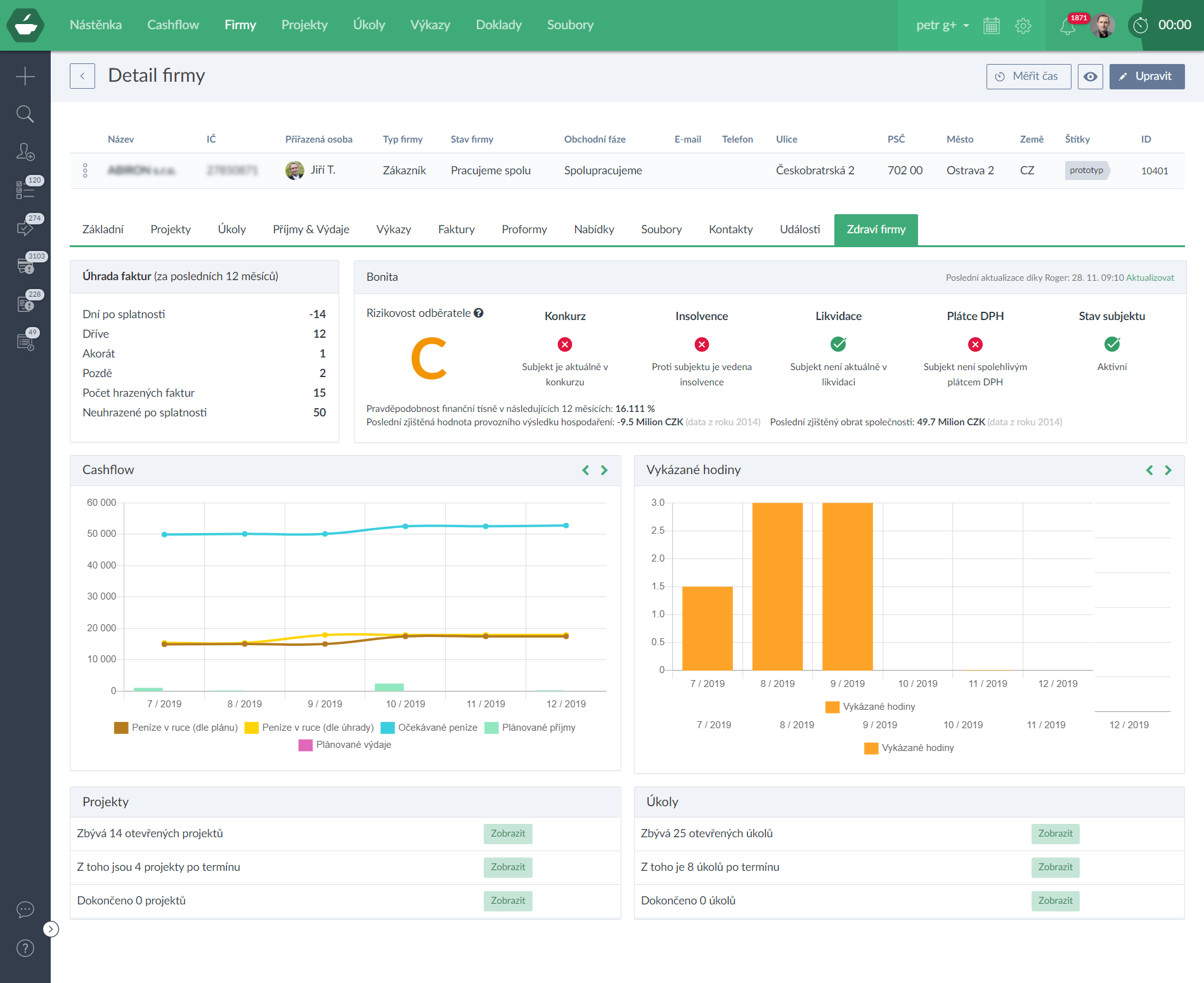Open Cashflow in the top menu

172,25
